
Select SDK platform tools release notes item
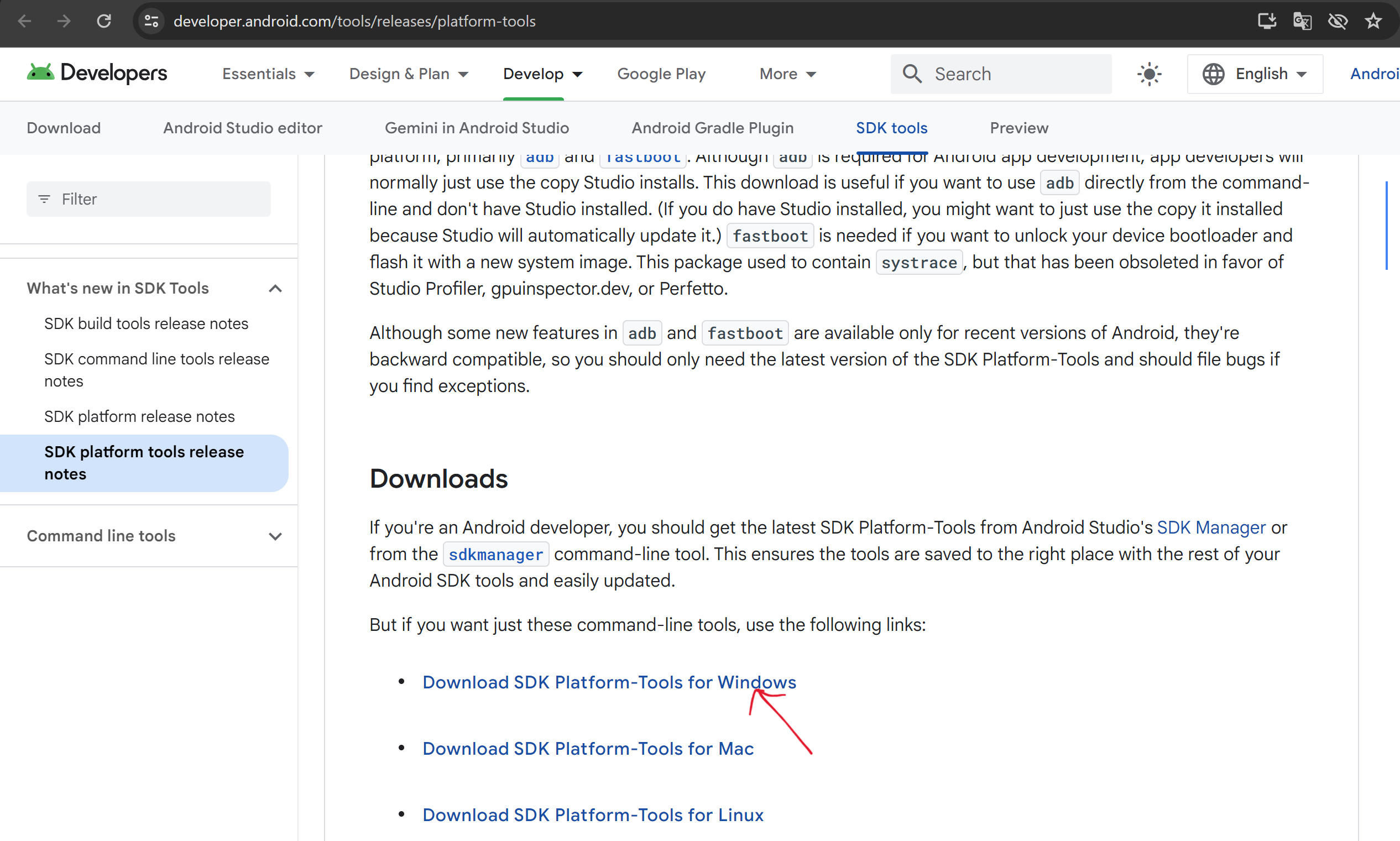(144, 463)
